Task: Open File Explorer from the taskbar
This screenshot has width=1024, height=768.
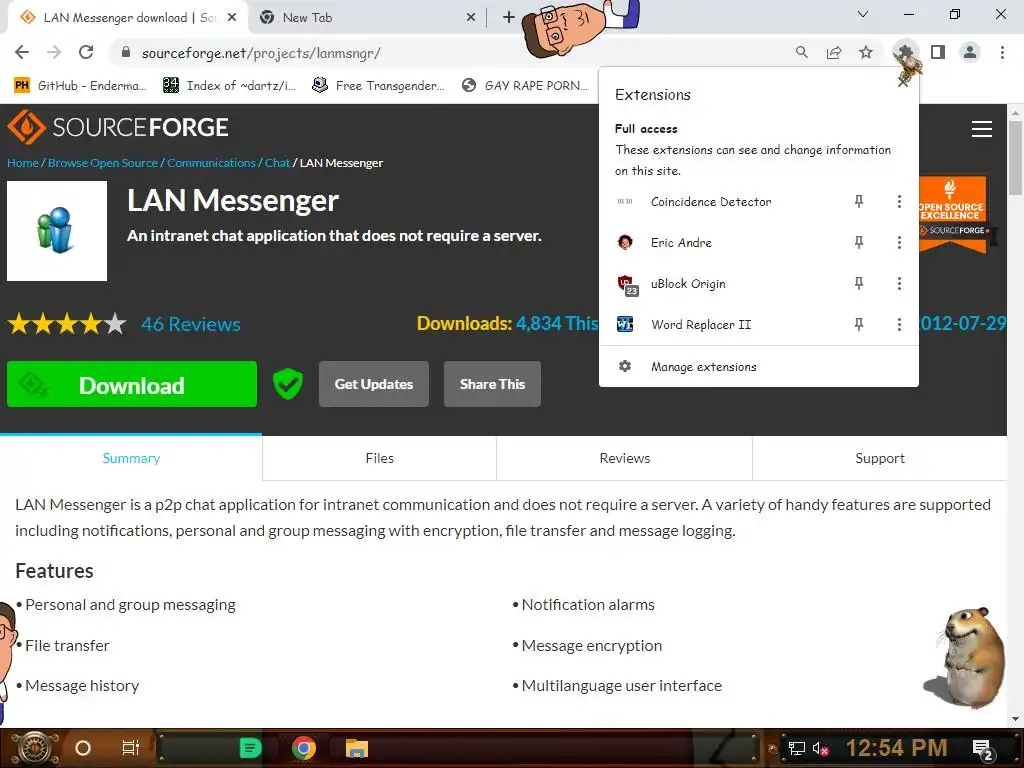Action: 357,748
